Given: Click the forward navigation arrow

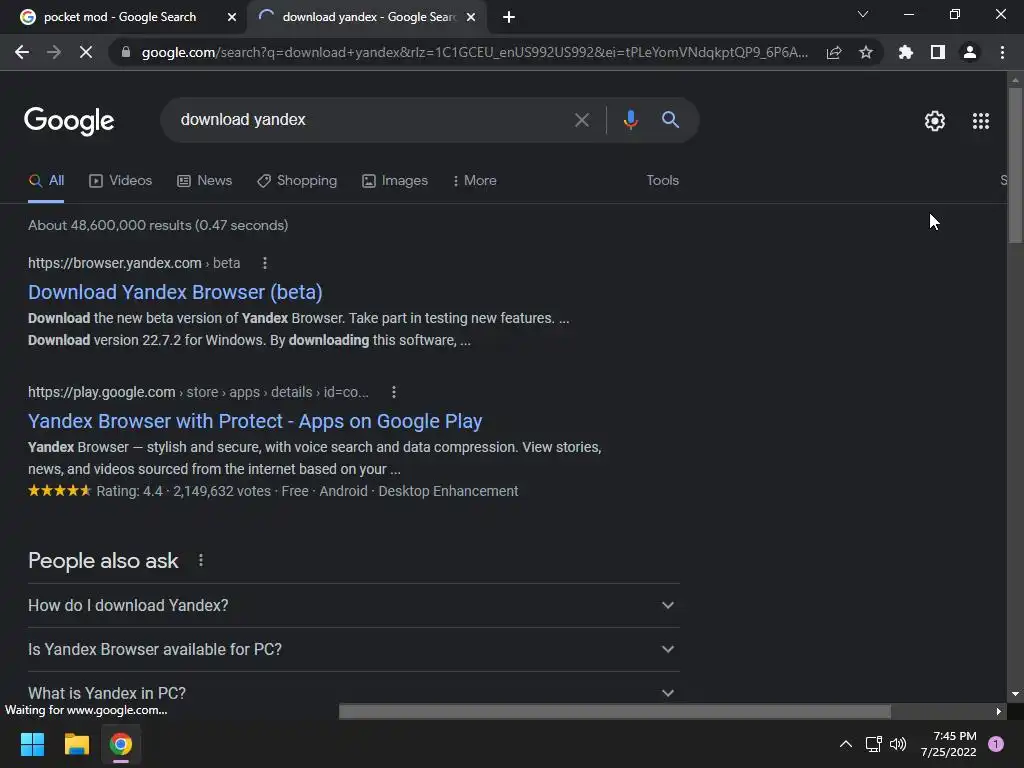Looking at the screenshot, I should point(54,52).
